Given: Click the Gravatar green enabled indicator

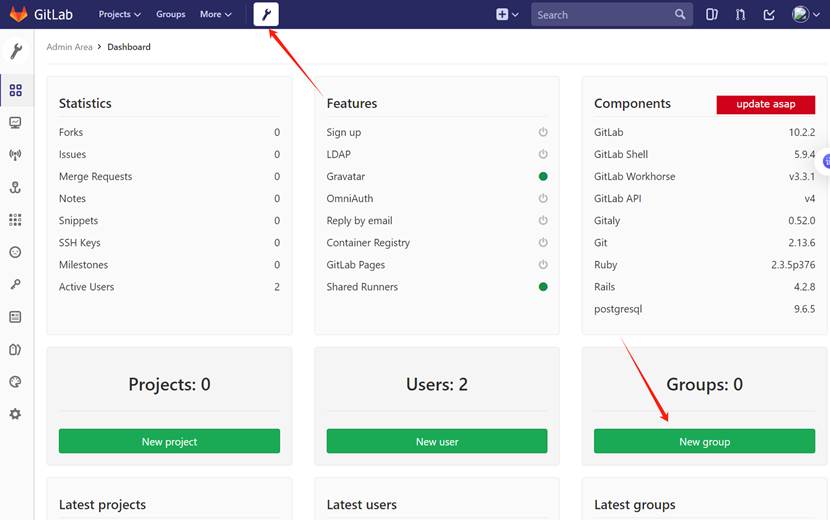Looking at the screenshot, I should tap(543, 176).
